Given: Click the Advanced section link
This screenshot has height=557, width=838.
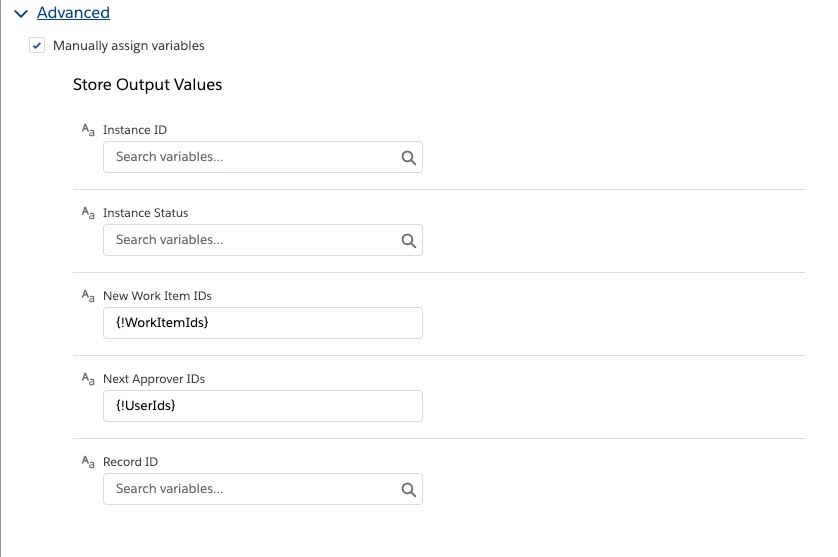Looking at the screenshot, I should 73,13.
